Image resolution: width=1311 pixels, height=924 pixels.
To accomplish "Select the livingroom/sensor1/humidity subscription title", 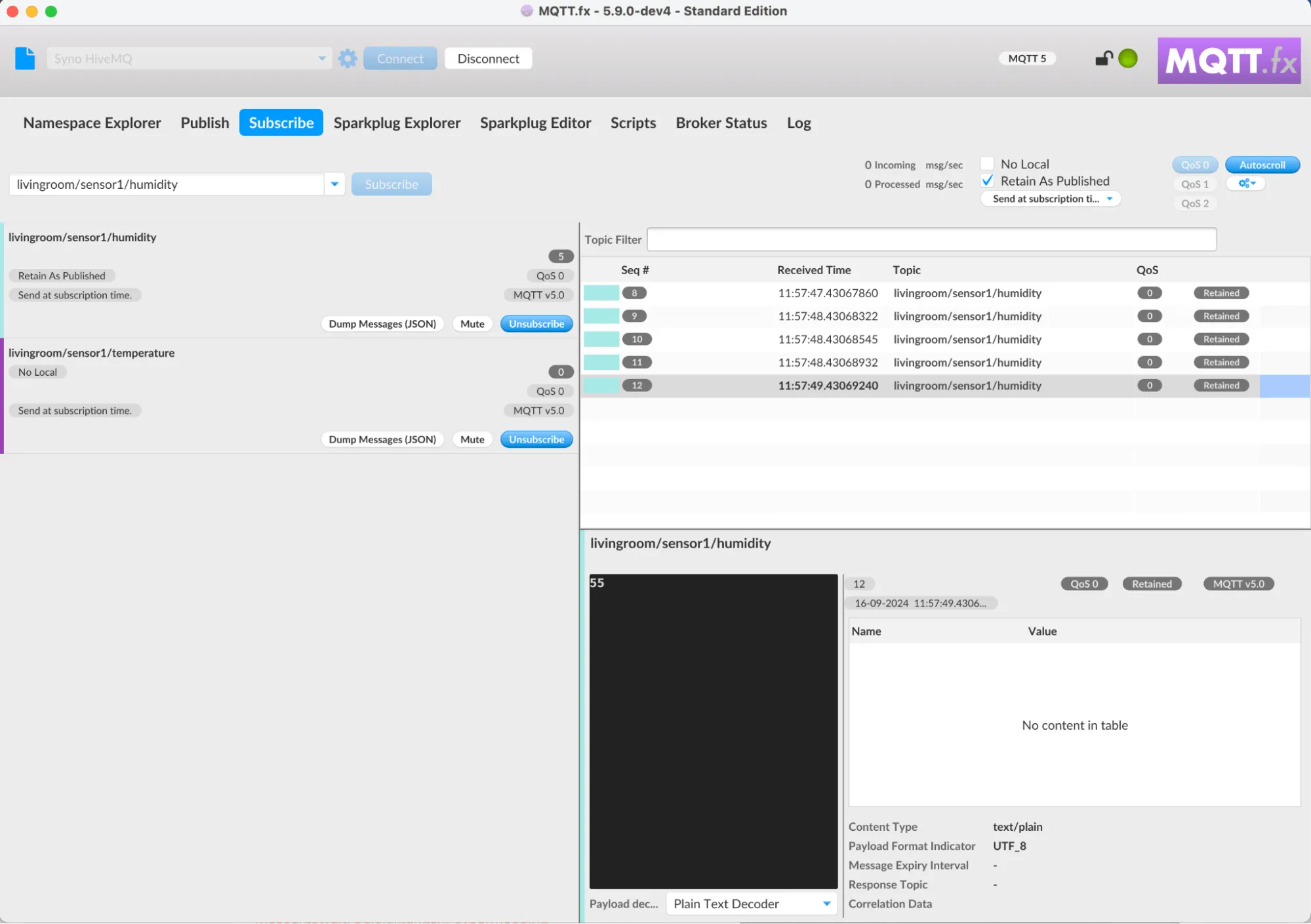I will (82, 237).
